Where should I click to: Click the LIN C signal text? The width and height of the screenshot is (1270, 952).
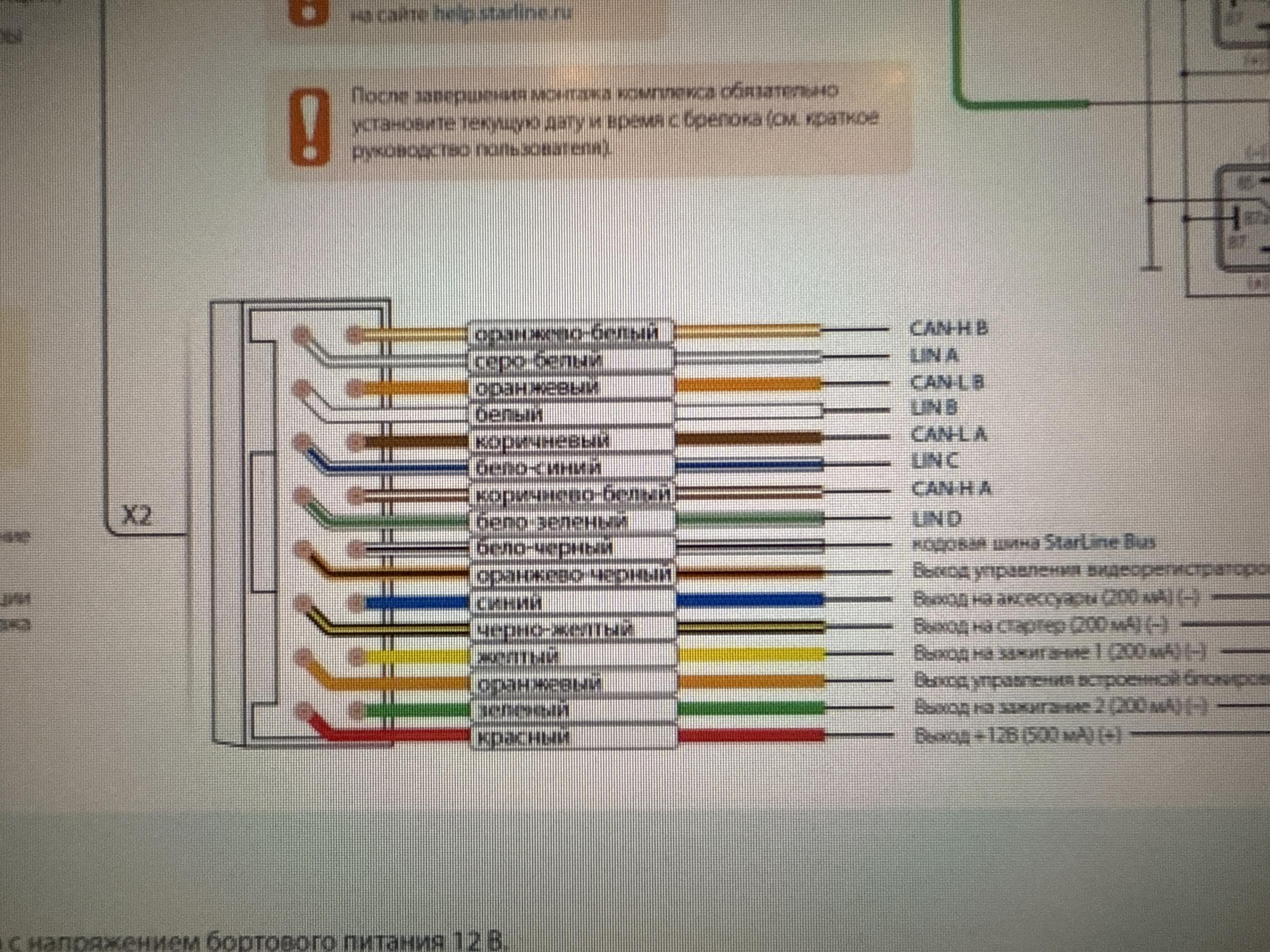935,461
